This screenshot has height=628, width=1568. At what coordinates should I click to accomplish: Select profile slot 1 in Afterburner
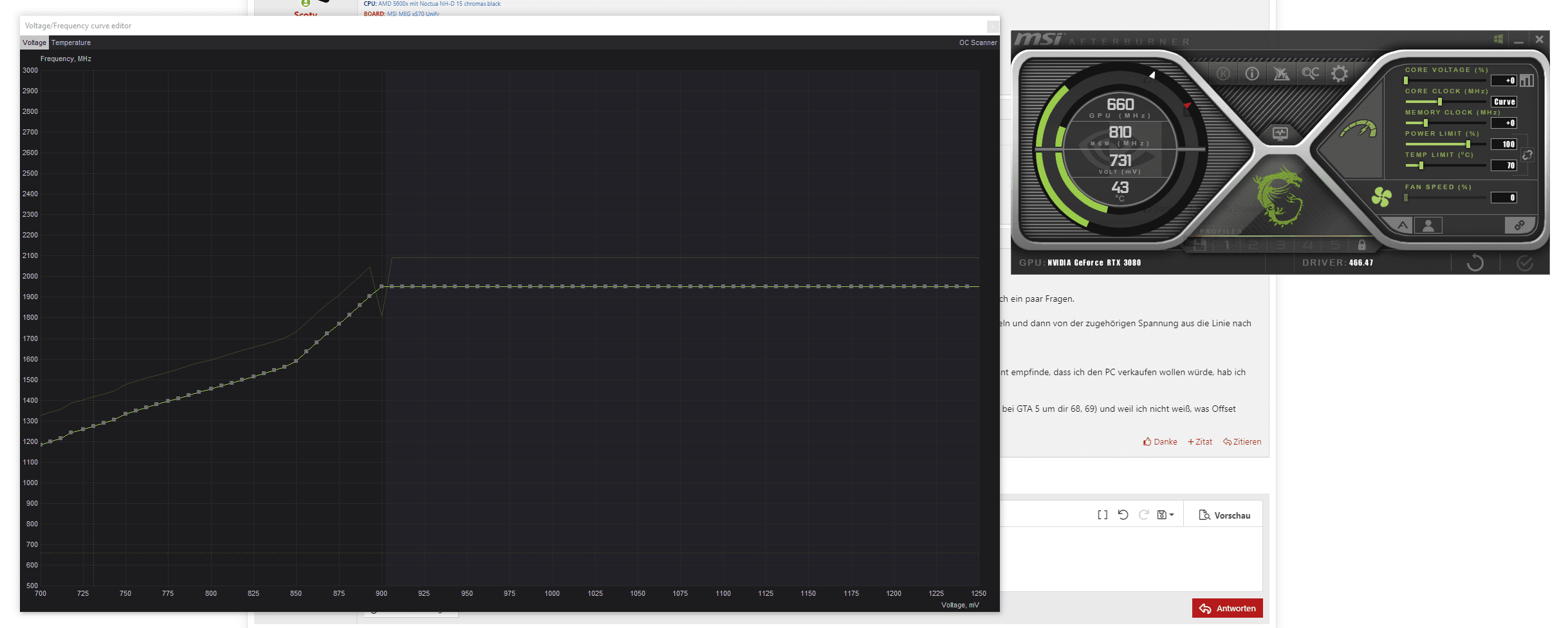1227,245
